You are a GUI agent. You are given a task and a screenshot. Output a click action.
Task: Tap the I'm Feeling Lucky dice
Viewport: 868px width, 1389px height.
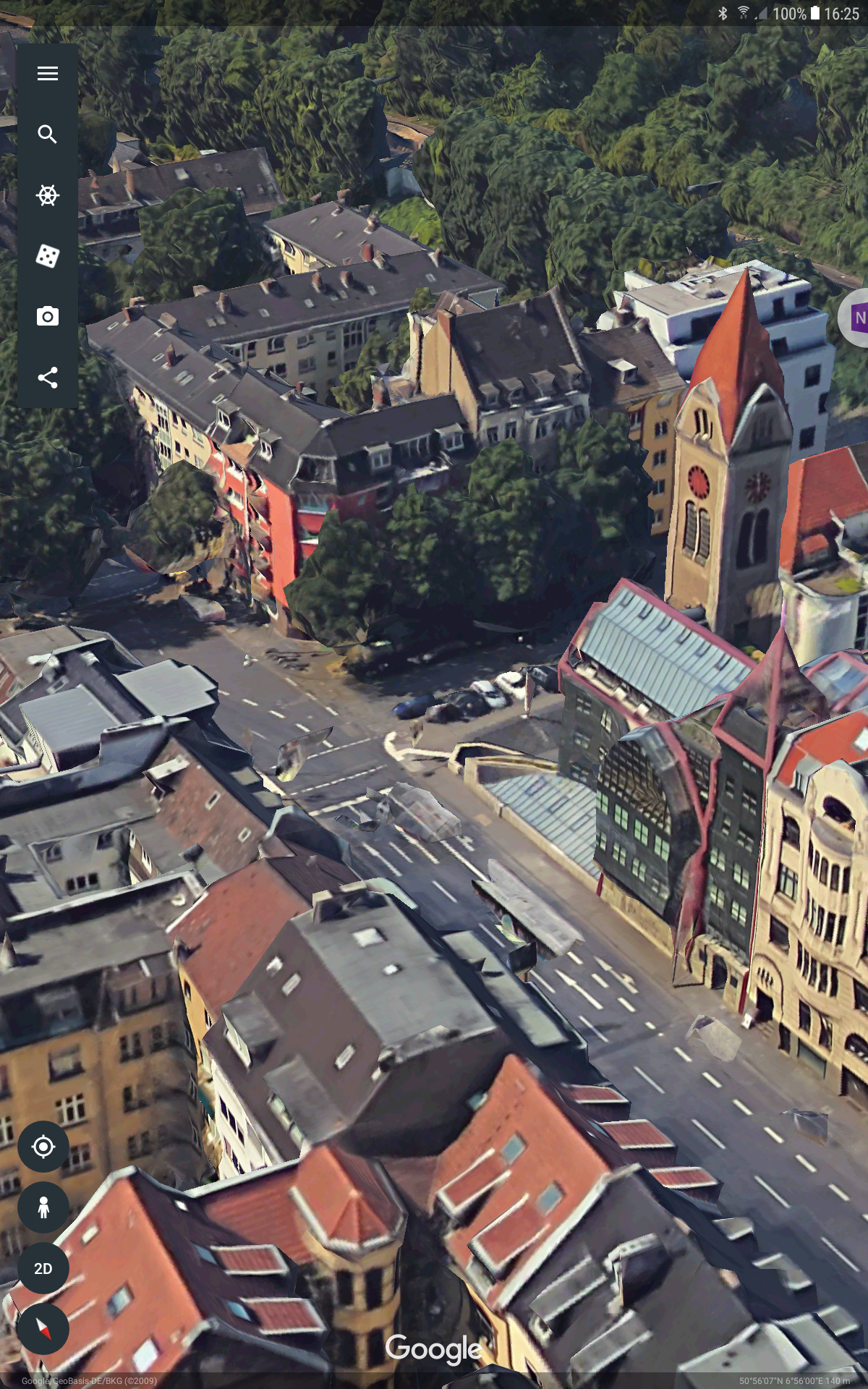click(48, 255)
